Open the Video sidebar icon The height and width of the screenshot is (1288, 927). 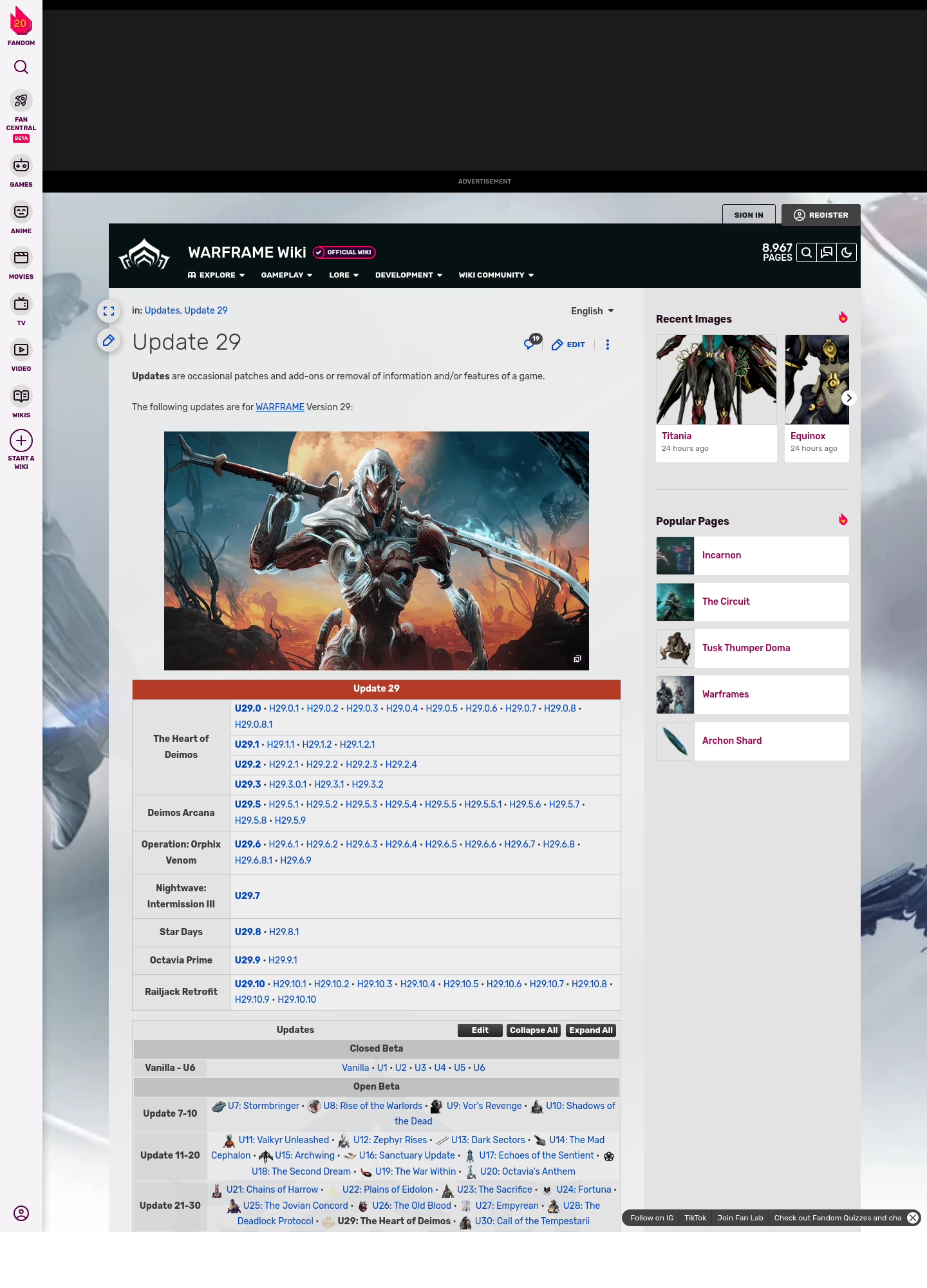(21, 350)
